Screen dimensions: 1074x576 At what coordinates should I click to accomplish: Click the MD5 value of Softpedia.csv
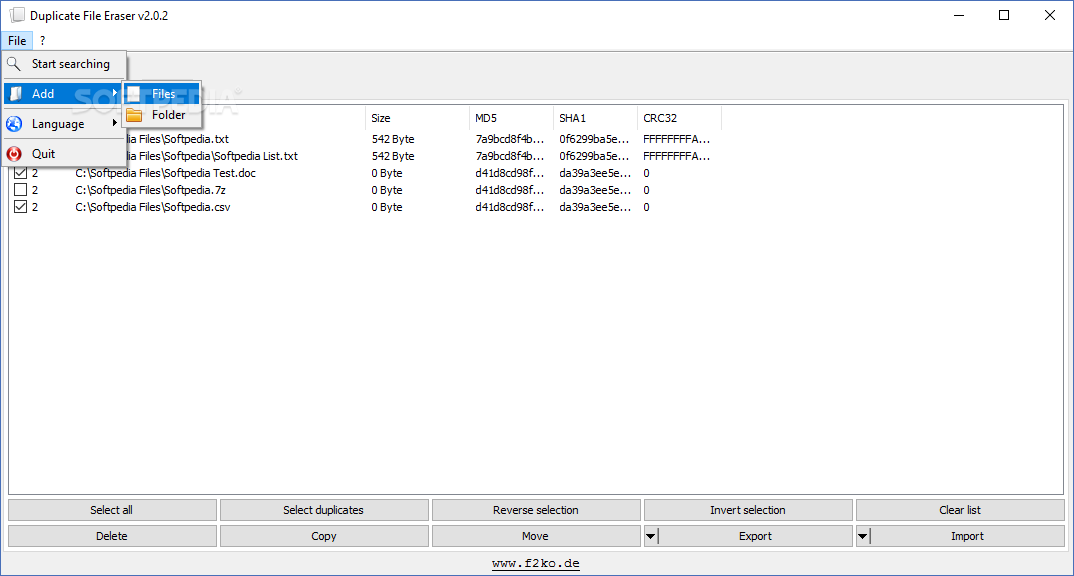tap(510, 208)
